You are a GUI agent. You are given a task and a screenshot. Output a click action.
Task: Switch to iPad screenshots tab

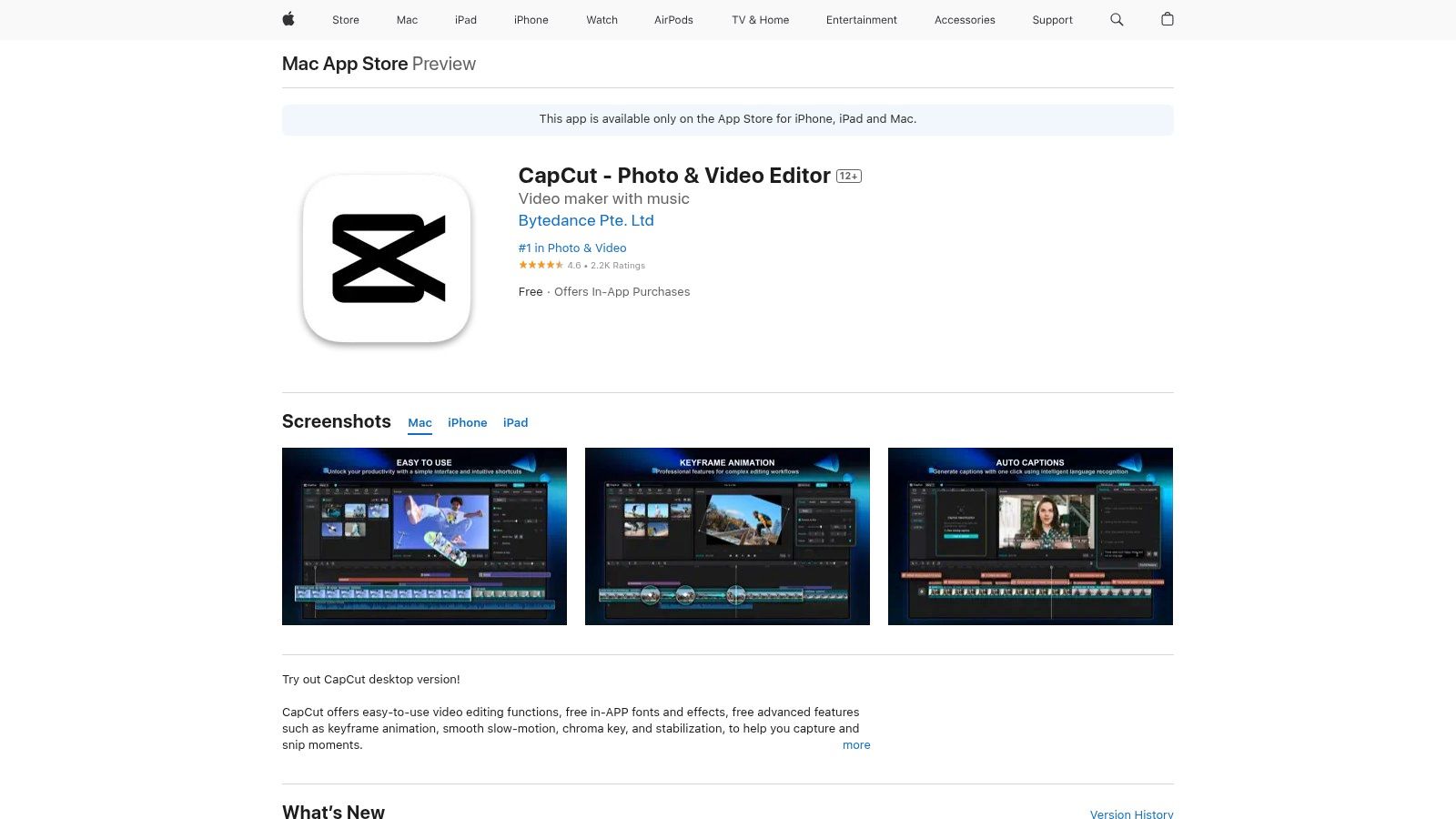[516, 423]
